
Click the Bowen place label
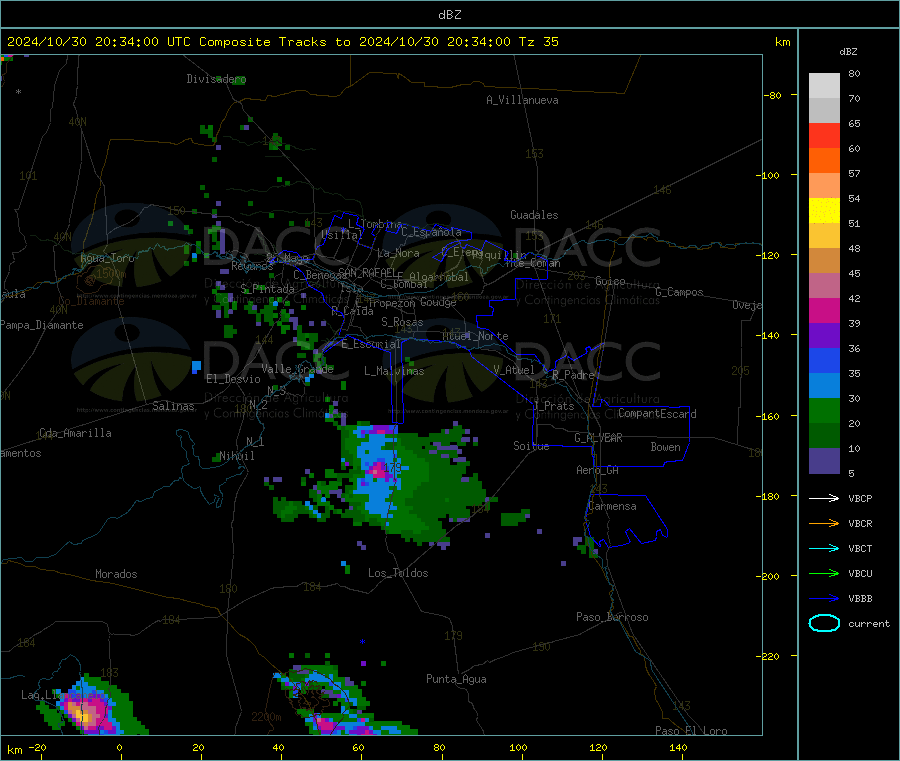point(666,446)
